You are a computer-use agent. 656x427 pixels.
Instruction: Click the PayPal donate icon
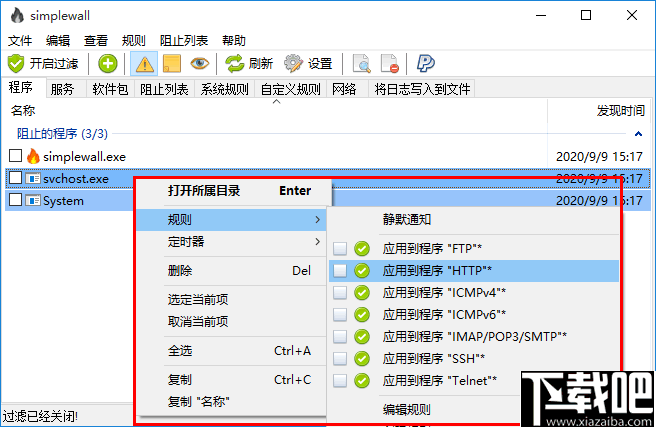click(x=425, y=64)
